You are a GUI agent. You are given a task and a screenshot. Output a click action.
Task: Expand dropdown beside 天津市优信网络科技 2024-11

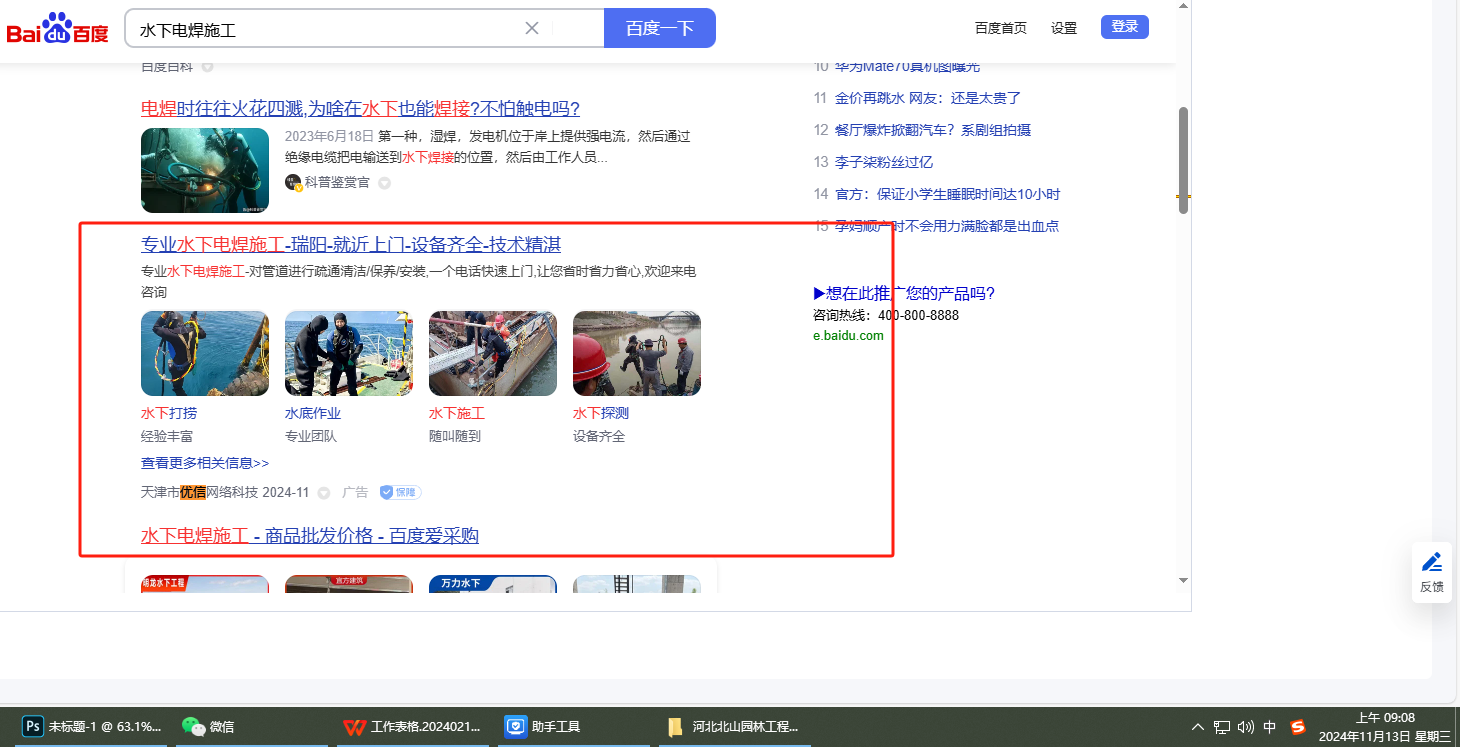(x=324, y=493)
